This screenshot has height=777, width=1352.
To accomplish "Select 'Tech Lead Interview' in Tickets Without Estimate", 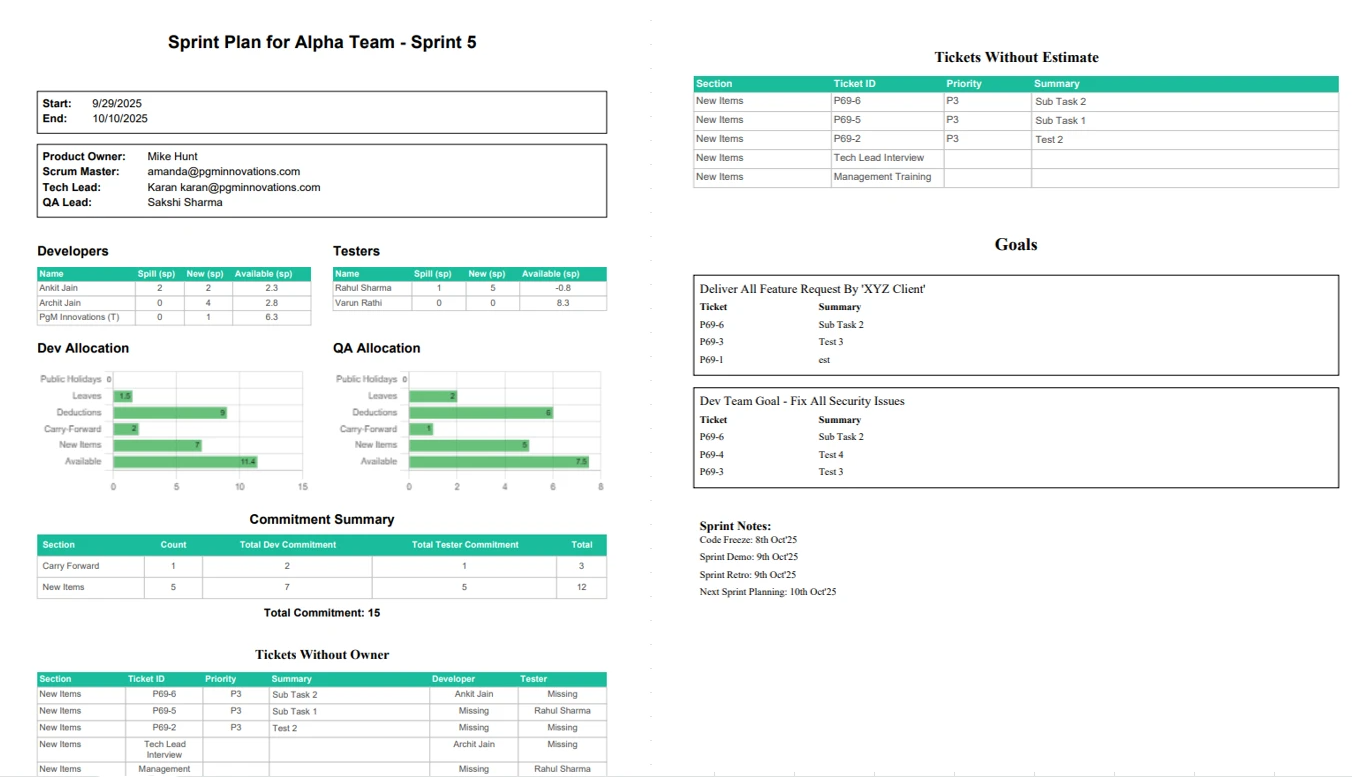I will point(879,158).
